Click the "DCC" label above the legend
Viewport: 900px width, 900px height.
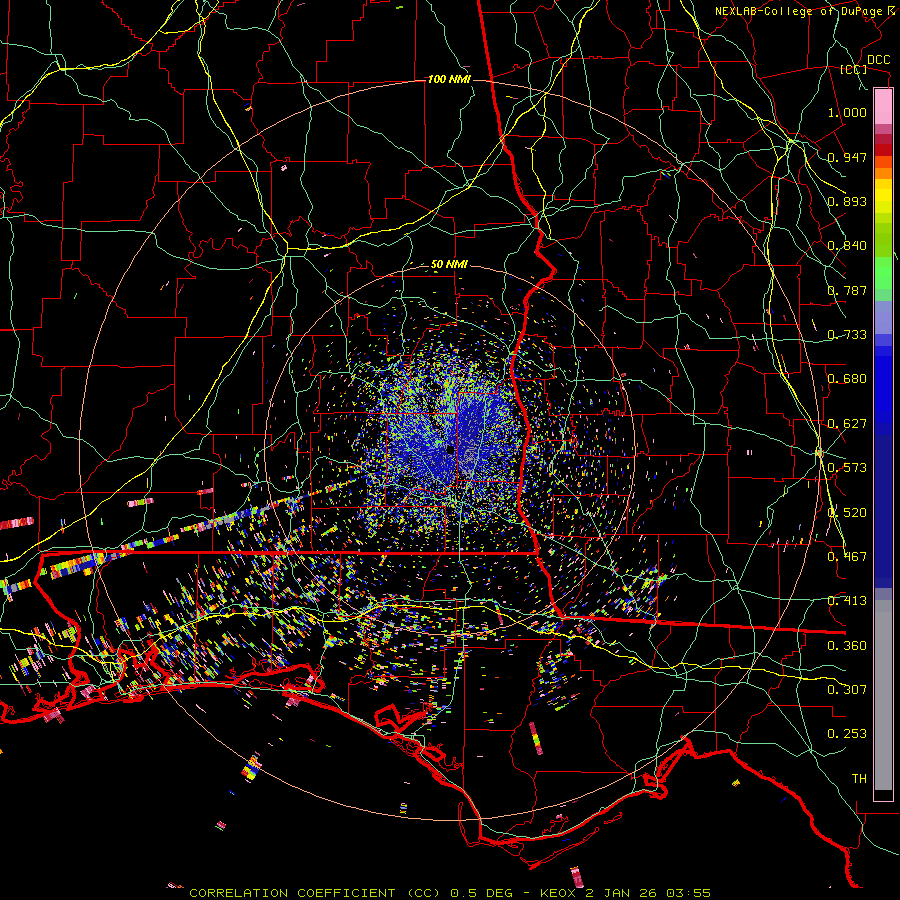(878, 60)
